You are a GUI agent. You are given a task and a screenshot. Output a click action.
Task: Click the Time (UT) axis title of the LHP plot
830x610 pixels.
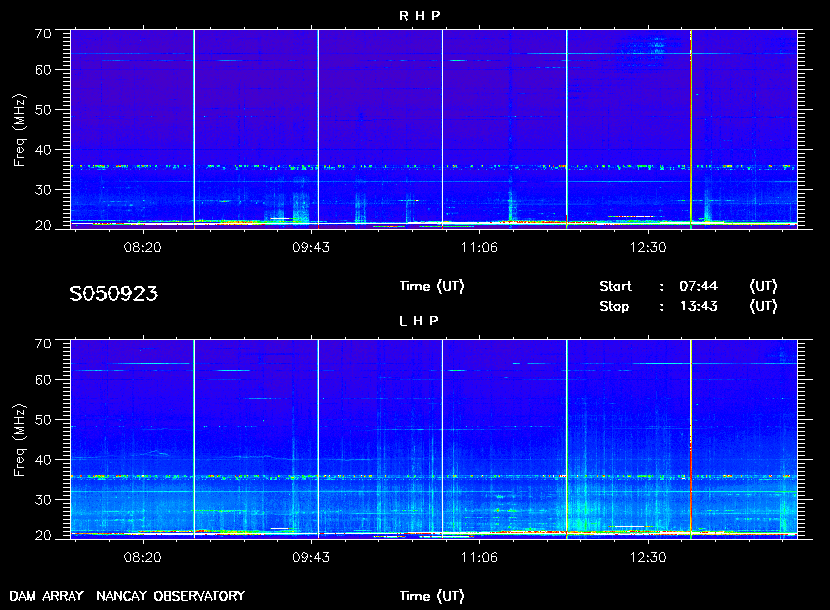pyautogui.click(x=432, y=596)
